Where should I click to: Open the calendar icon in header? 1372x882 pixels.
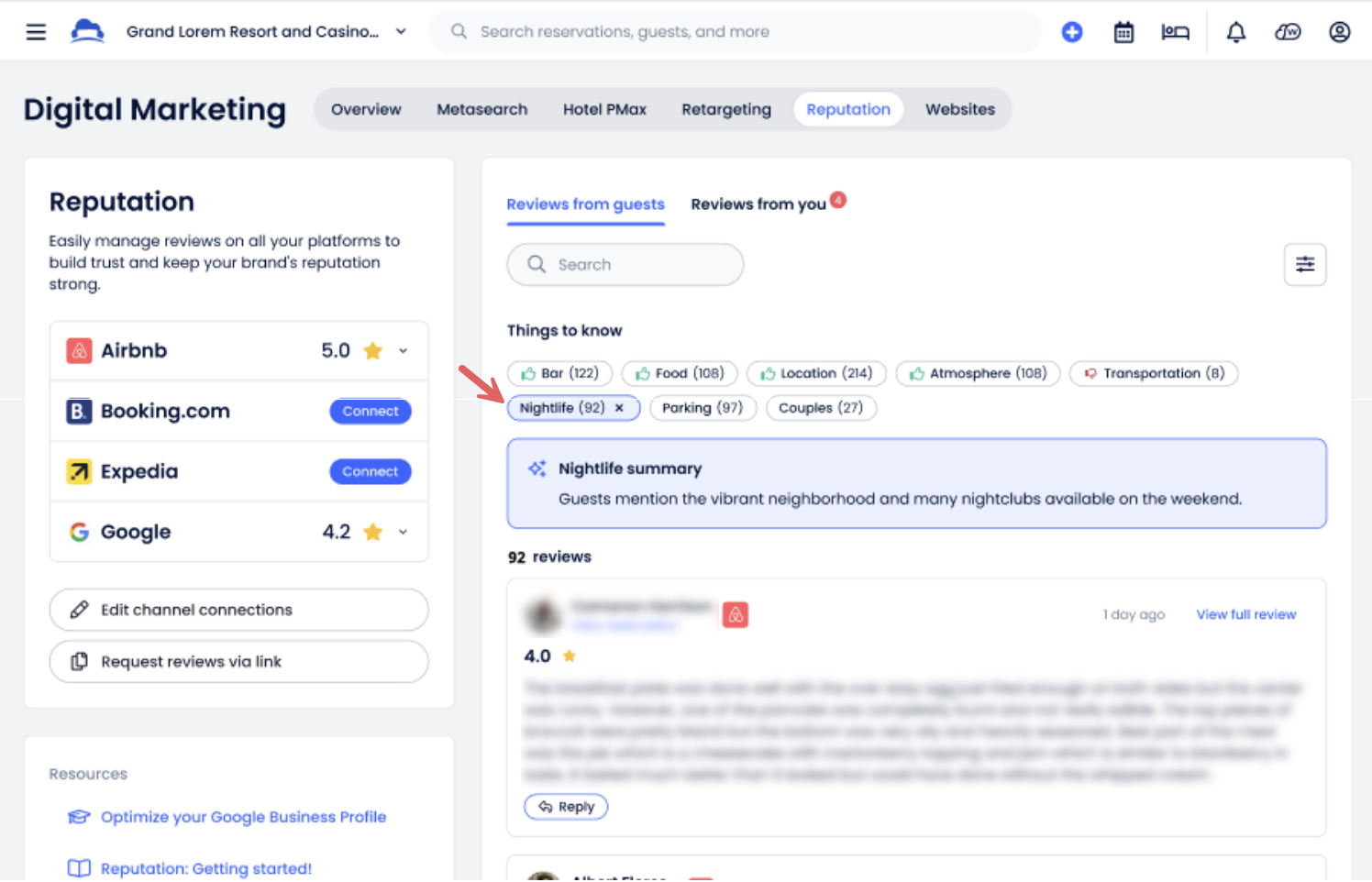1123,32
